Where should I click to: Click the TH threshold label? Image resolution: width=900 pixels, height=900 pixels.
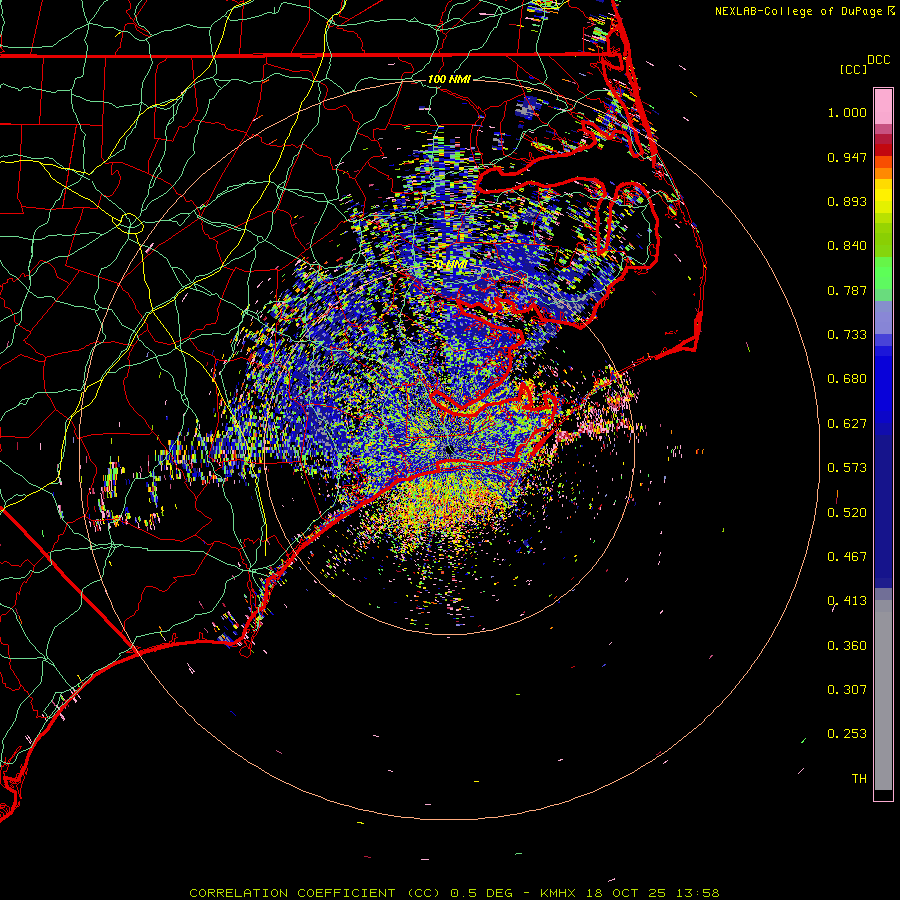pyautogui.click(x=859, y=779)
